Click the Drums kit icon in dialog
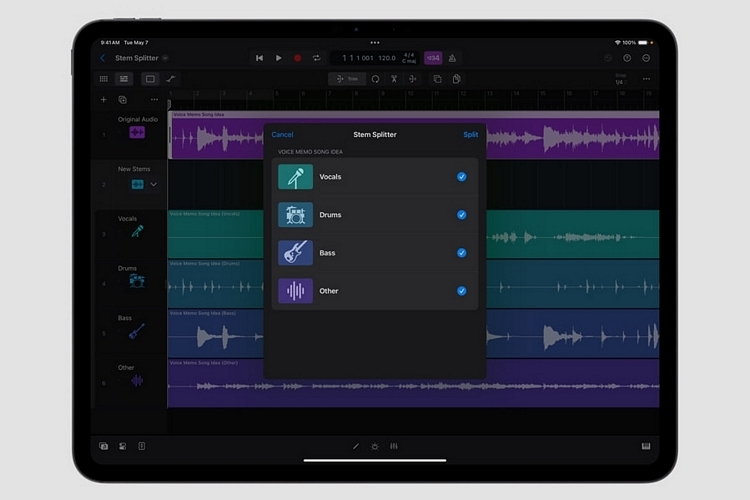750x500 pixels. [295, 215]
